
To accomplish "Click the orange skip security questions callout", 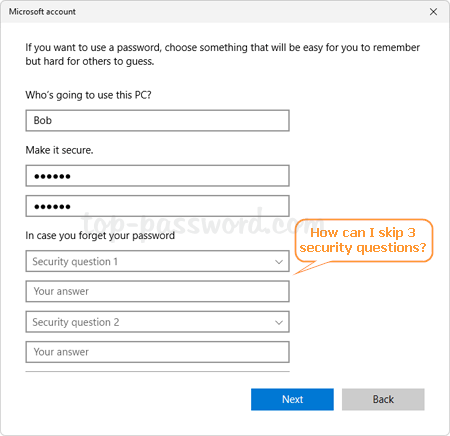I will pos(364,241).
